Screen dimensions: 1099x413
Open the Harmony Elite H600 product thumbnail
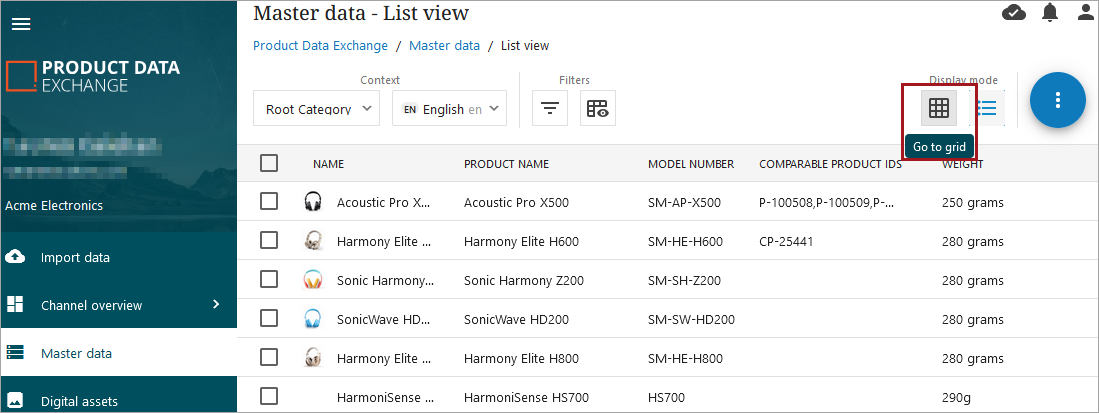pyautogui.click(x=313, y=241)
